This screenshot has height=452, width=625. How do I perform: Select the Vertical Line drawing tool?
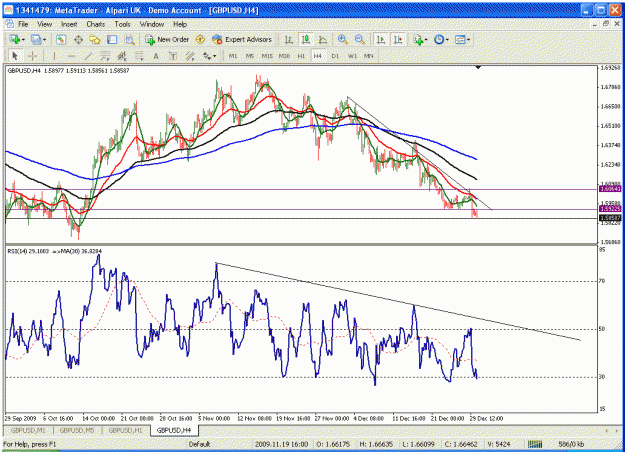pyautogui.click(x=54, y=56)
